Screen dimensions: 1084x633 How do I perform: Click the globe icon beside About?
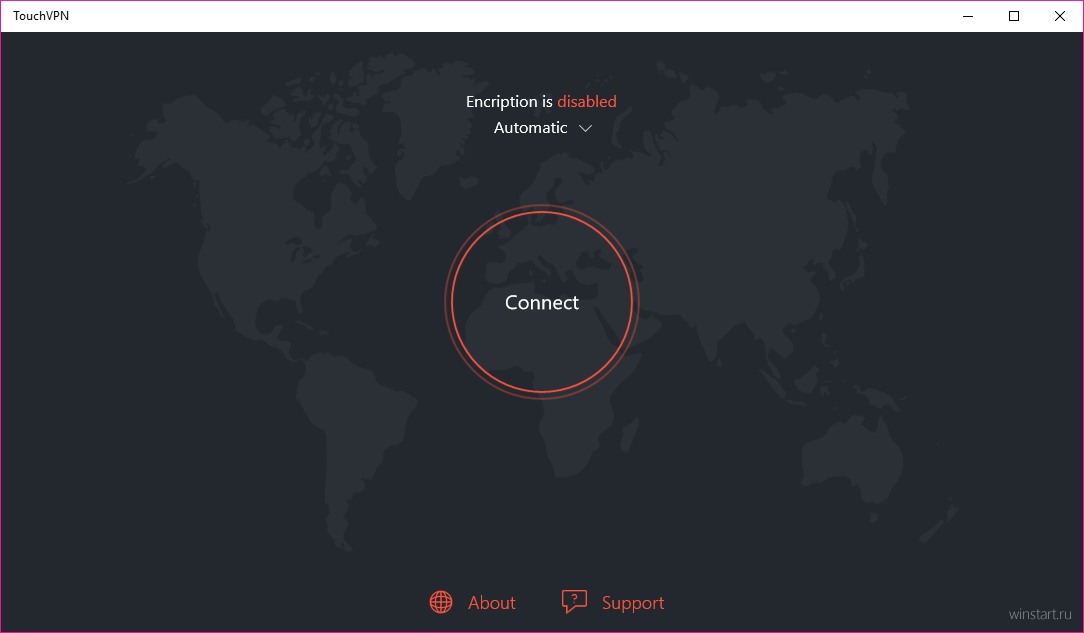[x=441, y=602]
